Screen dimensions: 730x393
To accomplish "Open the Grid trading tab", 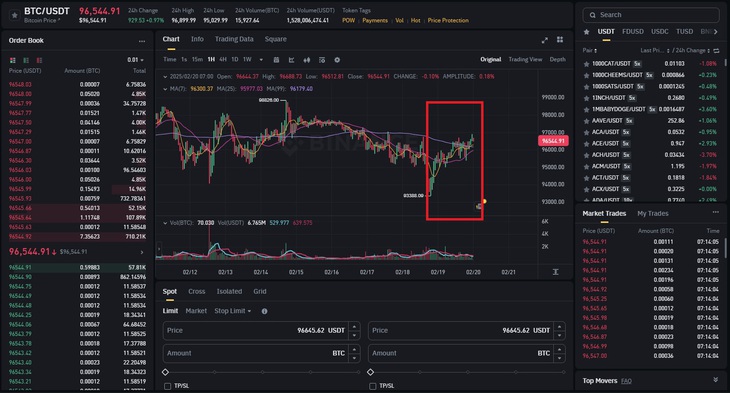I will click(x=260, y=291).
